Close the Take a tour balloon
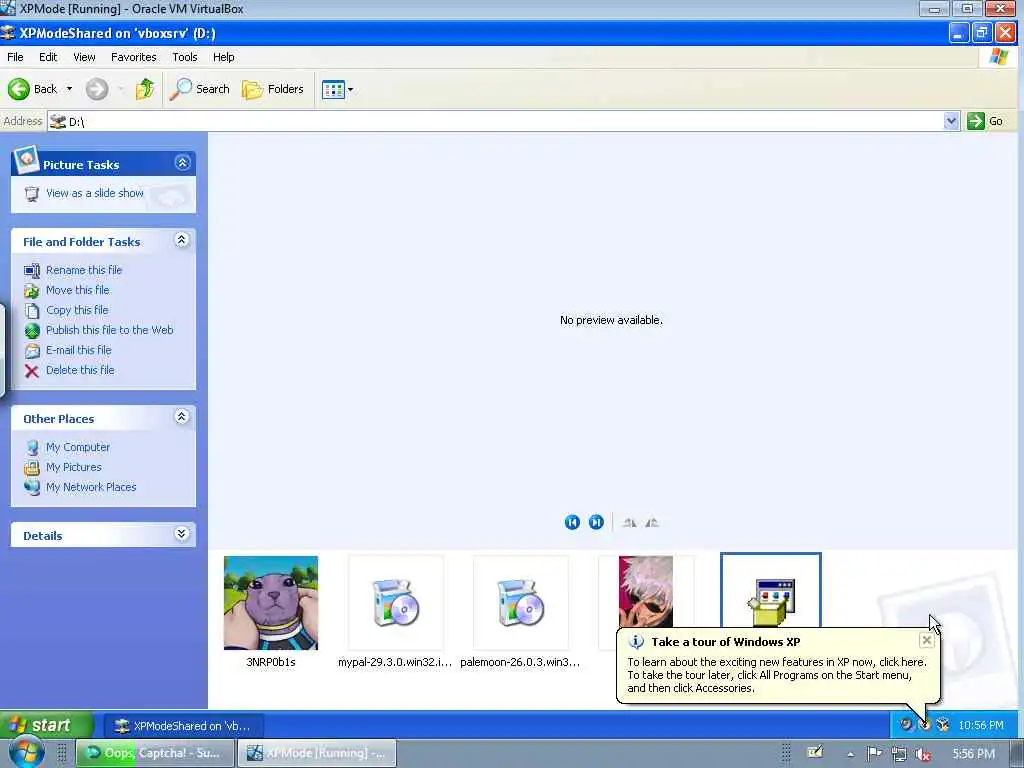 click(926, 641)
